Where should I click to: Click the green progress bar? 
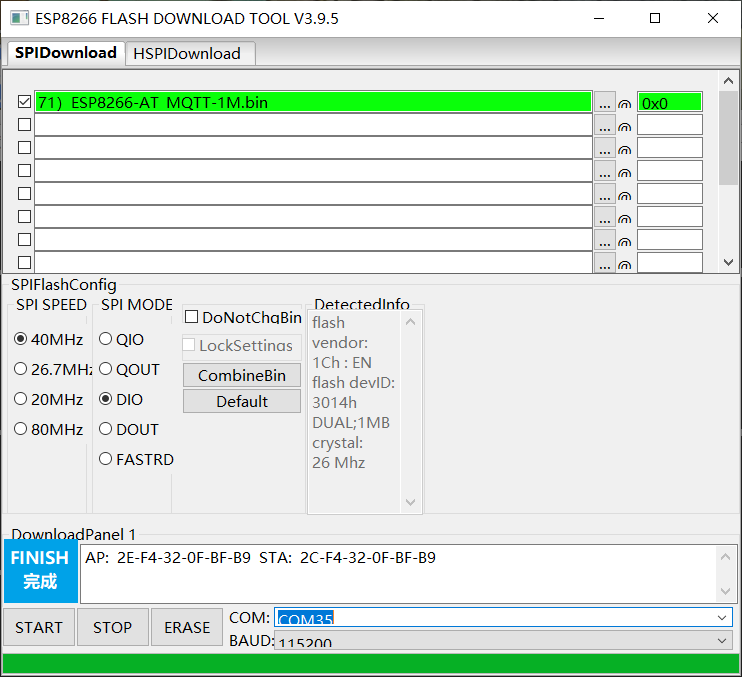point(371,663)
